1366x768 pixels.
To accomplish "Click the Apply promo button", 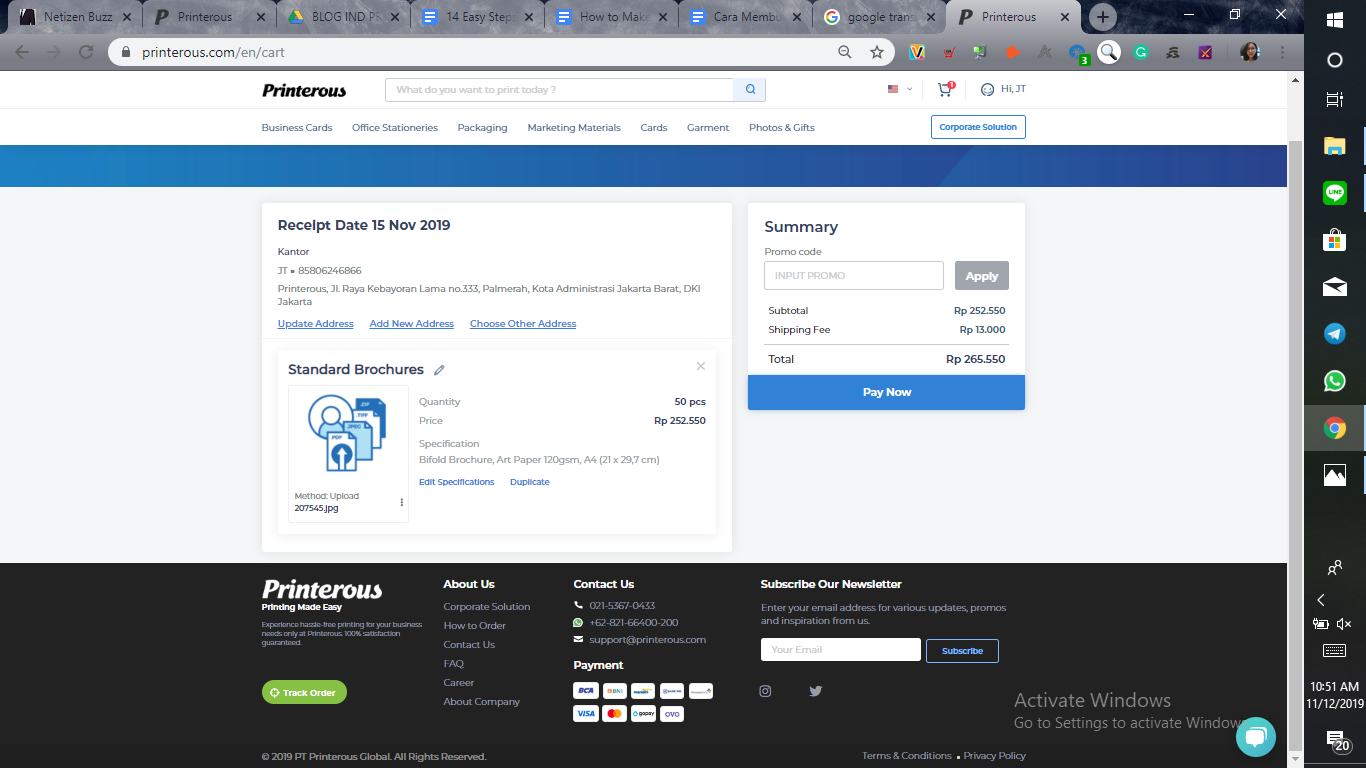I will tap(982, 276).
